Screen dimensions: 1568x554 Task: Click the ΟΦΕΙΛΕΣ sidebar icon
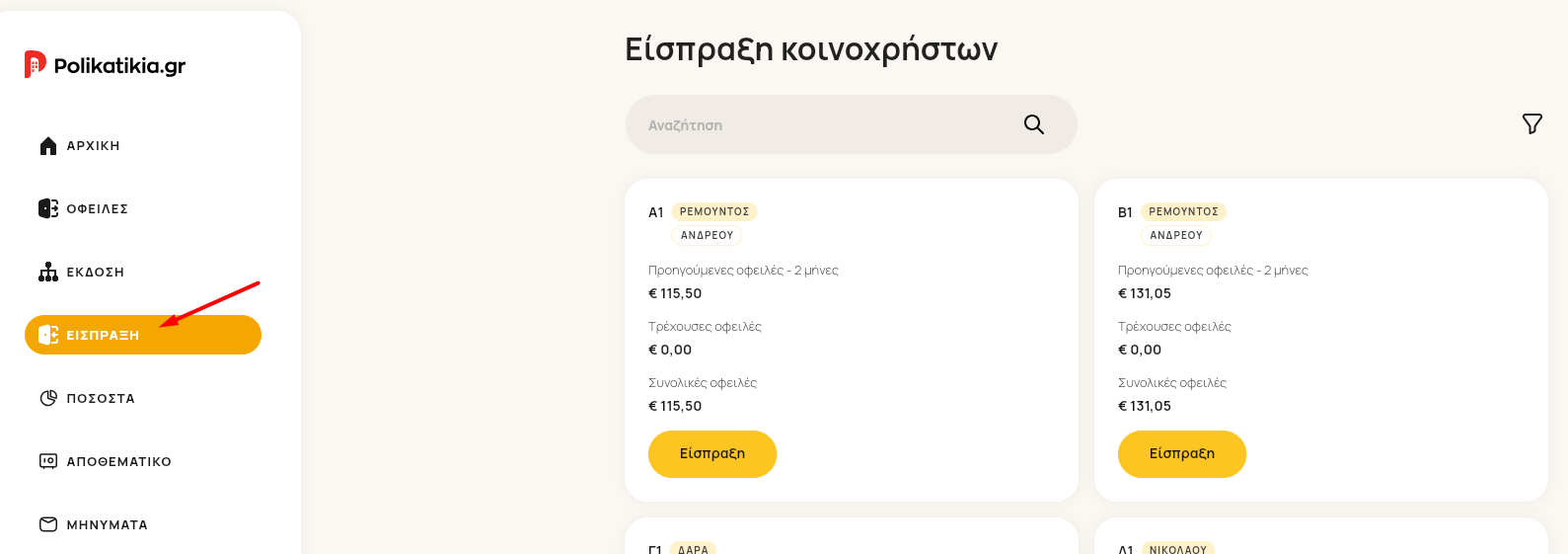point(48,208)
